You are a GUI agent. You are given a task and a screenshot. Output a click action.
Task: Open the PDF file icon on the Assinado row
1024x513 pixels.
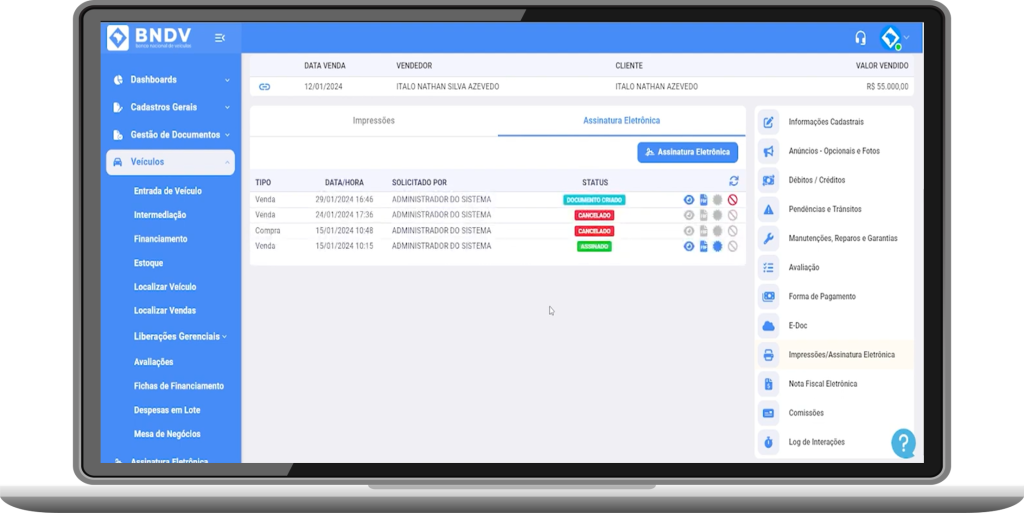coord(703,246)
